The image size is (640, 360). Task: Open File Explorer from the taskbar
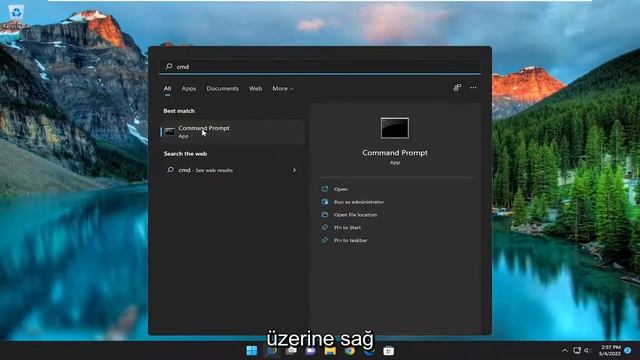click(x=330, y=351)
